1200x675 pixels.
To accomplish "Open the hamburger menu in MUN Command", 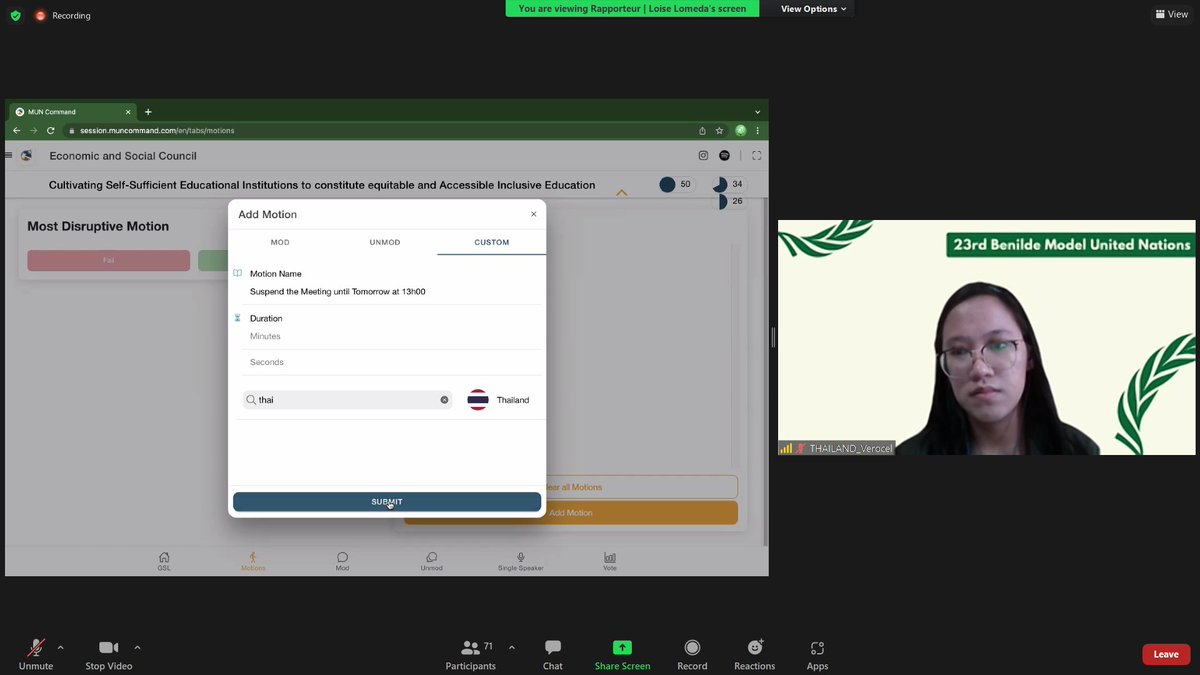I will (9, 155).
